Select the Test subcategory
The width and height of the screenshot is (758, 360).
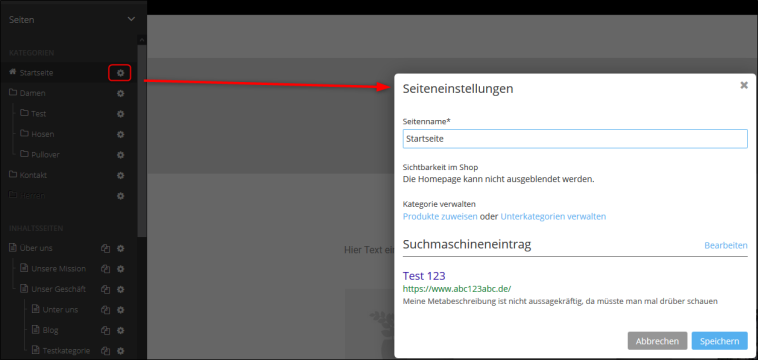pyautogui.click(x=39, y=114)
